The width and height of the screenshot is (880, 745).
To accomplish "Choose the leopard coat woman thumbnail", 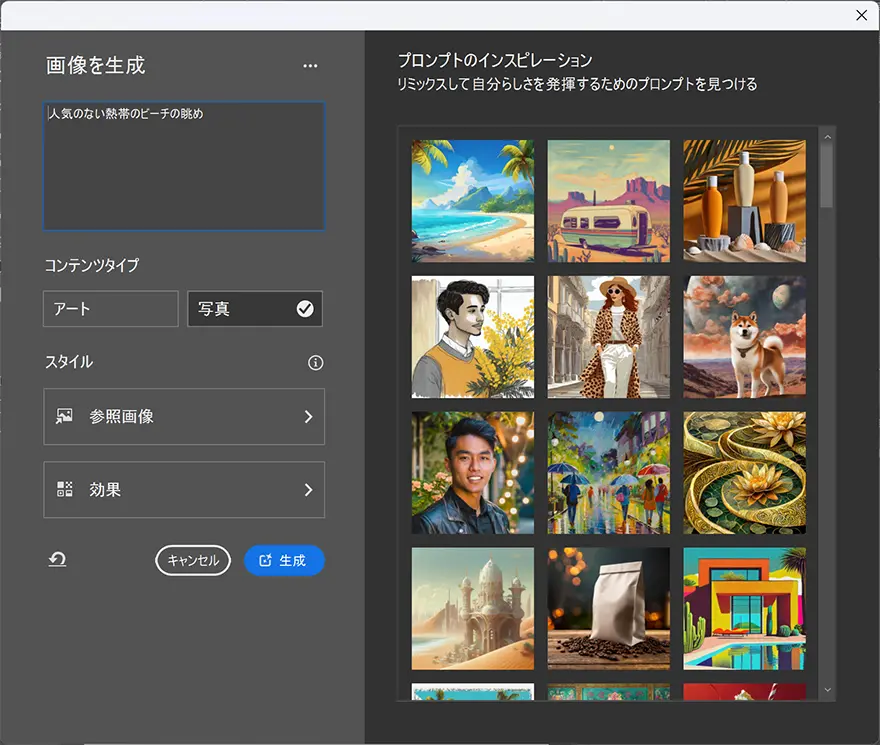I will [608, 337].
